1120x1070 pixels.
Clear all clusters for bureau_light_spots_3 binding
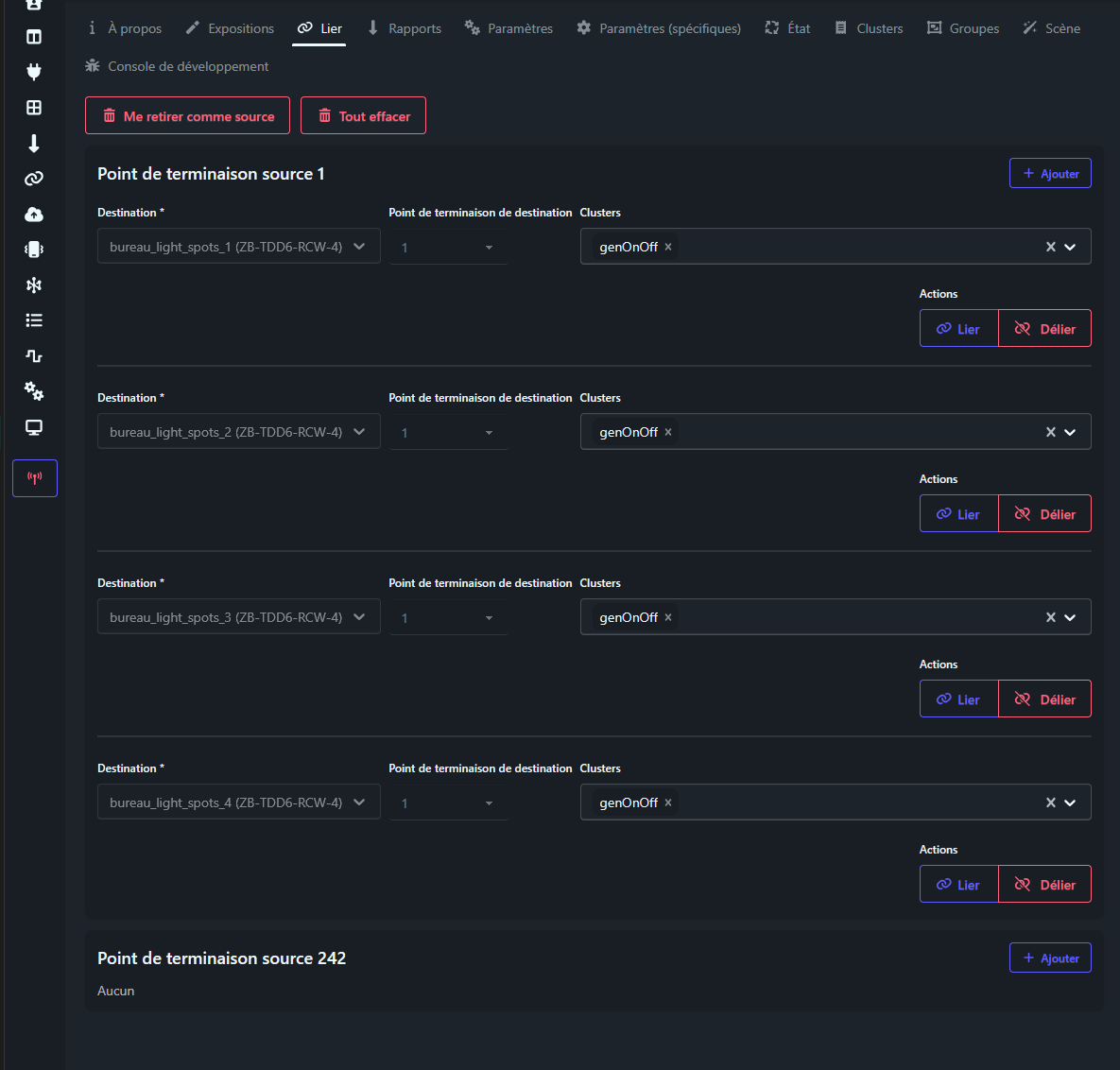click(1050, 617)
